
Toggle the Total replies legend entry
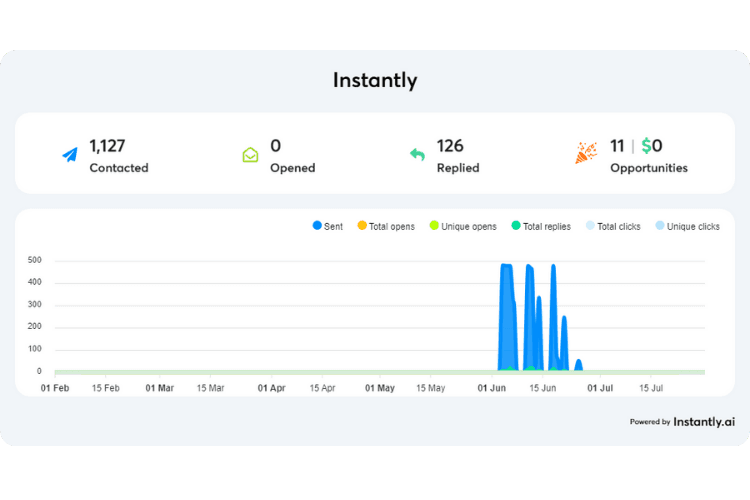tap(541, 226)
